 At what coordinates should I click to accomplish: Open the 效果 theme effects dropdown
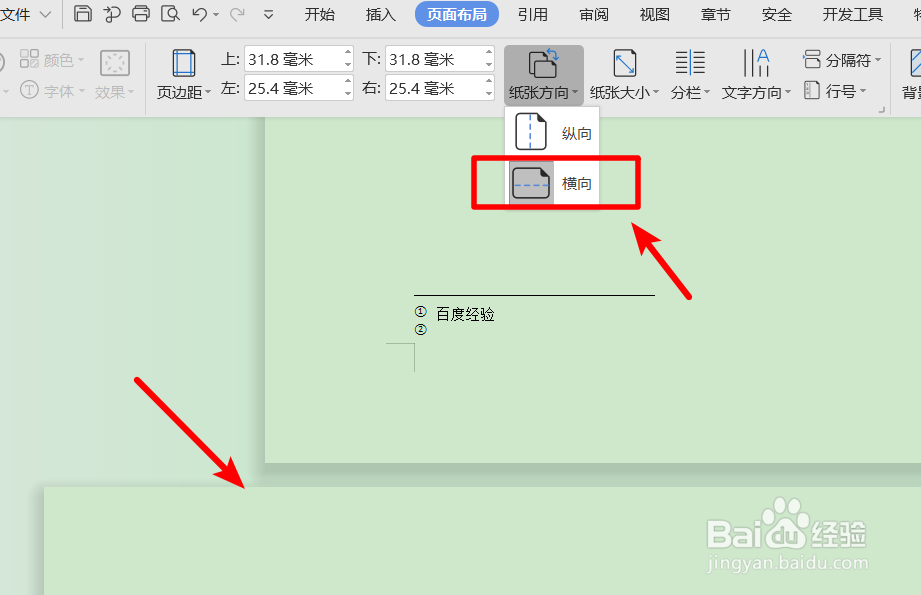(115, 73)
